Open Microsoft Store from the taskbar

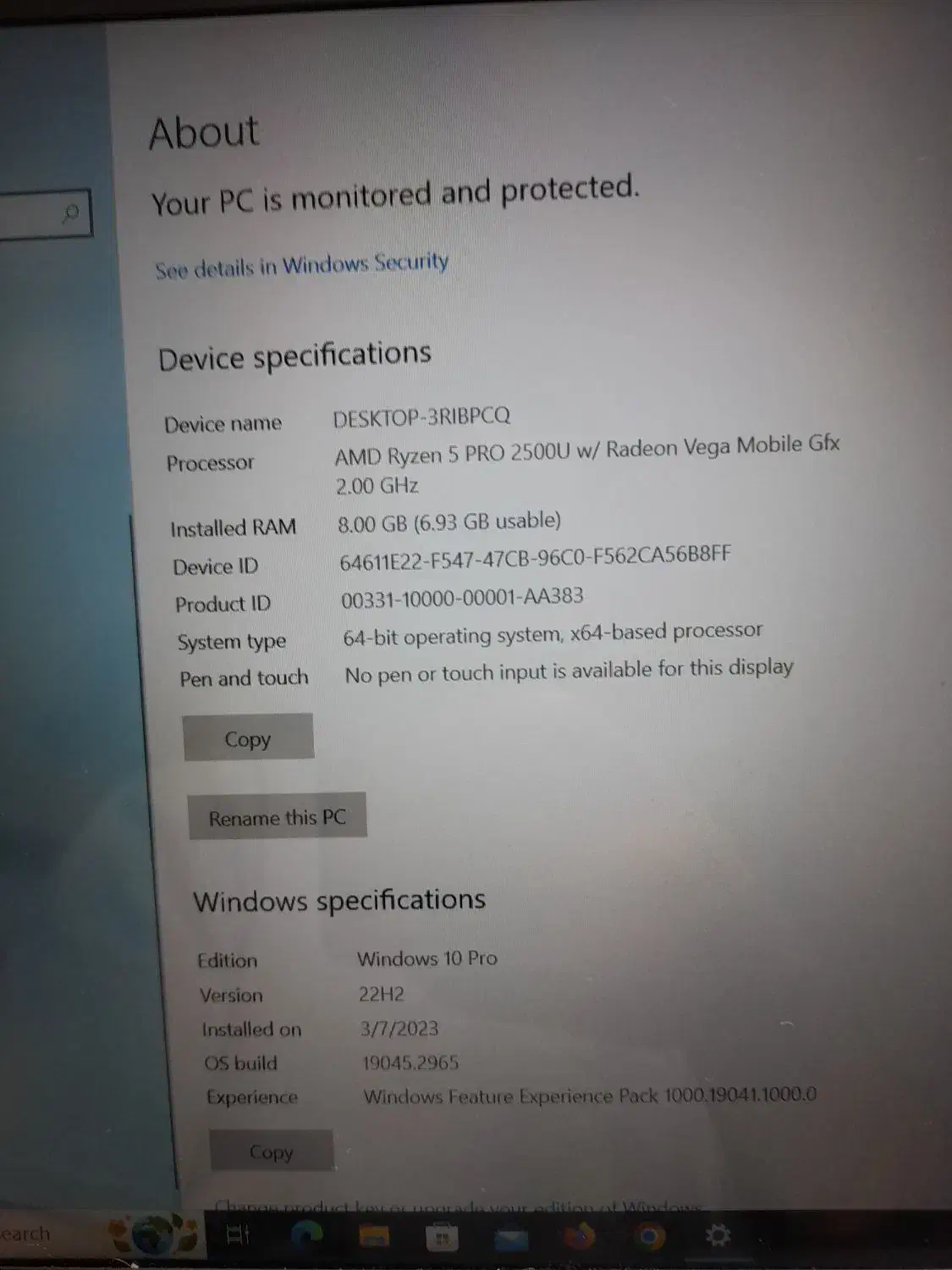tap(441, 1240)
